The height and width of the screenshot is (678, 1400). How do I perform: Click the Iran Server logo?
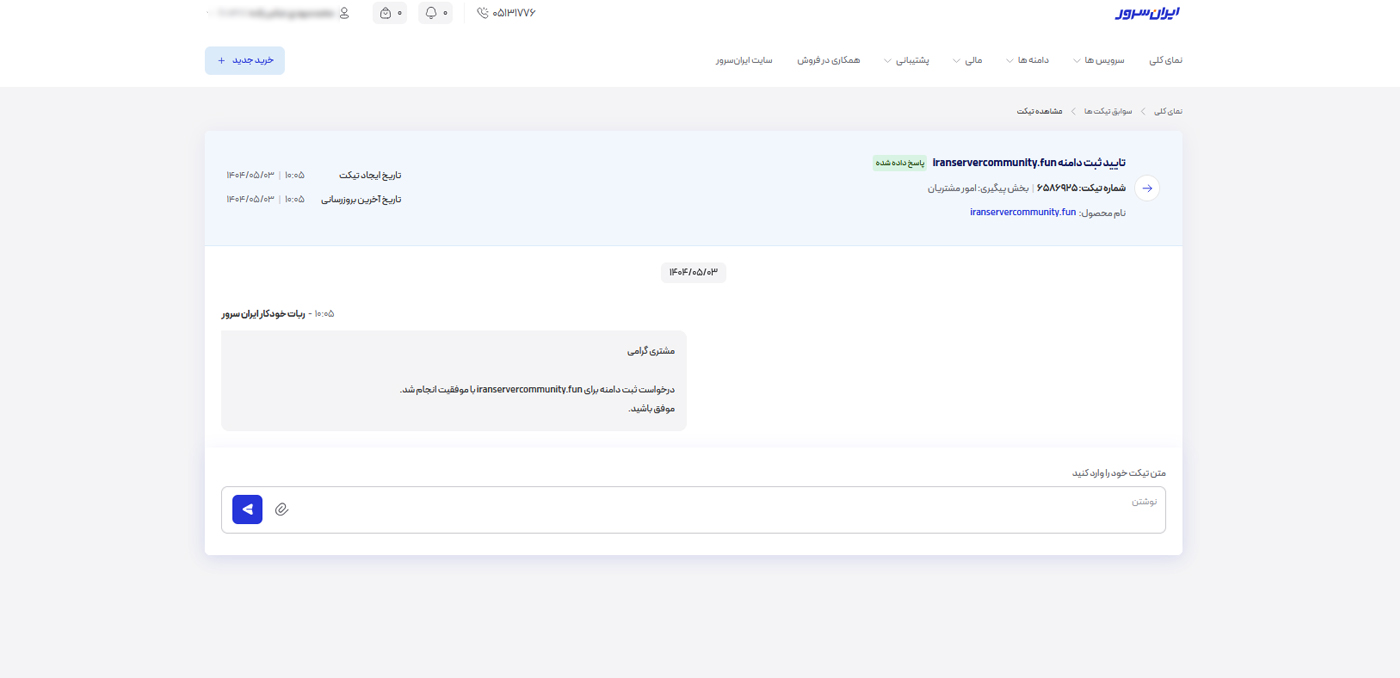[1147, 13]
